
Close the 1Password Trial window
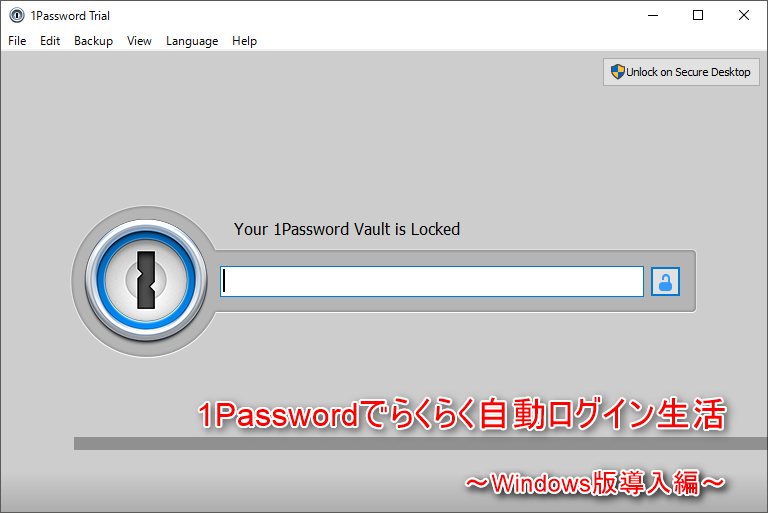point(744,16)
